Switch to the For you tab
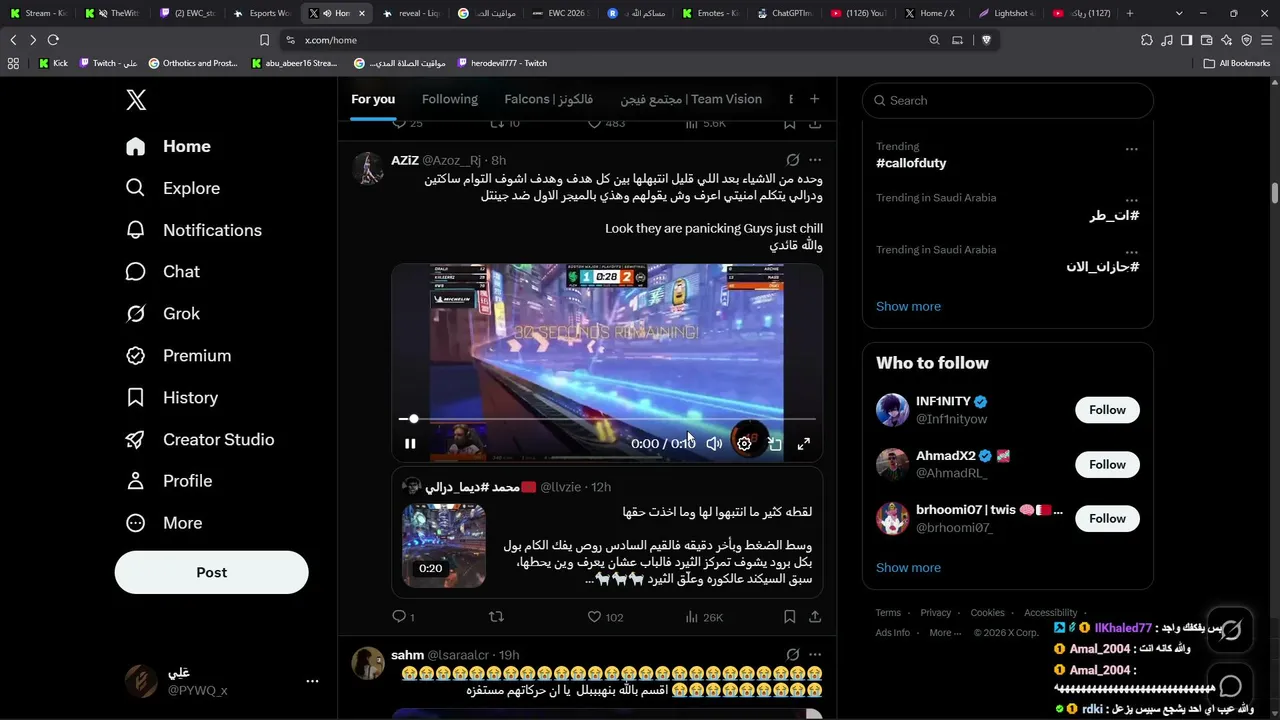This screenshot has width=1280, height=720. 373,99
